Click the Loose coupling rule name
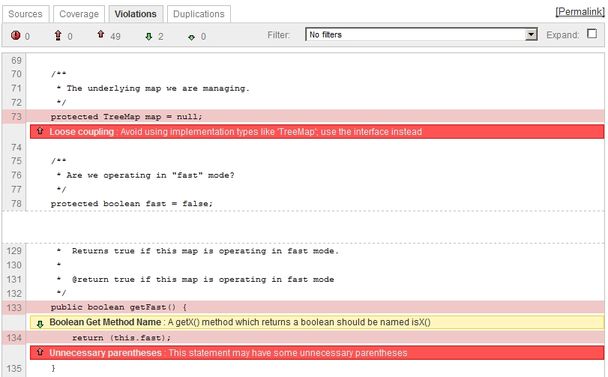This screenshot has height=377, width=608. click(82, 131)
